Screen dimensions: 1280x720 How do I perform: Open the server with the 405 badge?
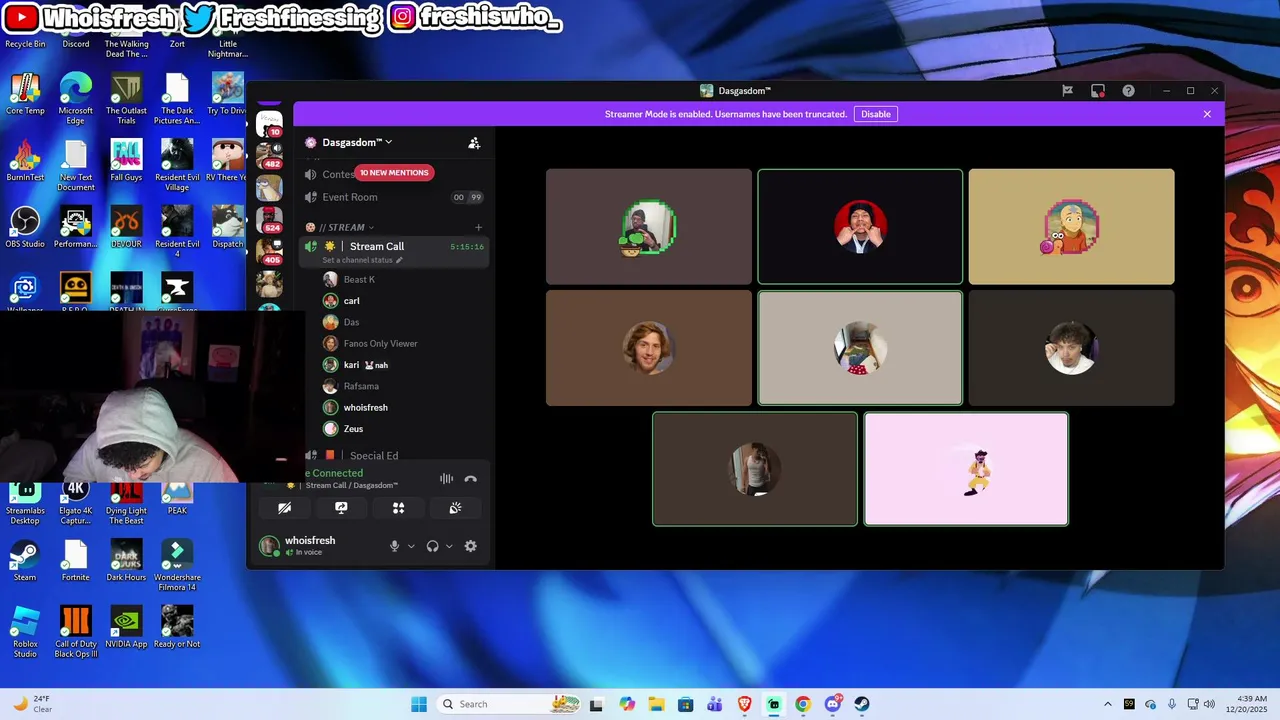point(269,251)
